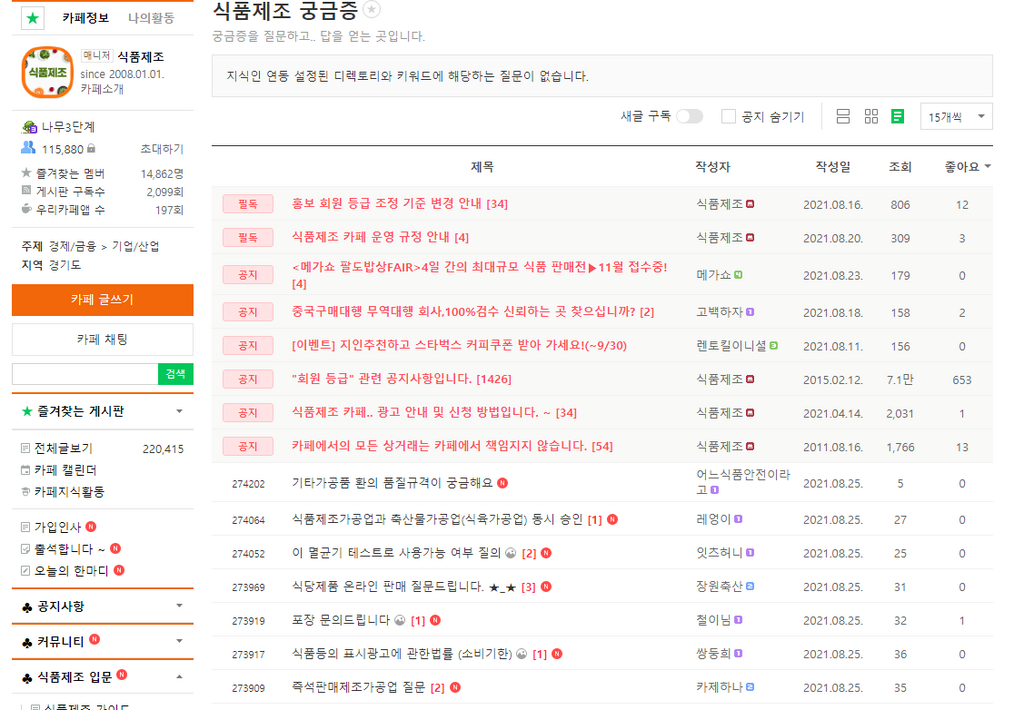1024x710 pixels.
Task: Click the 나무3단계 cafe rank icon
Action: point(29,127)
